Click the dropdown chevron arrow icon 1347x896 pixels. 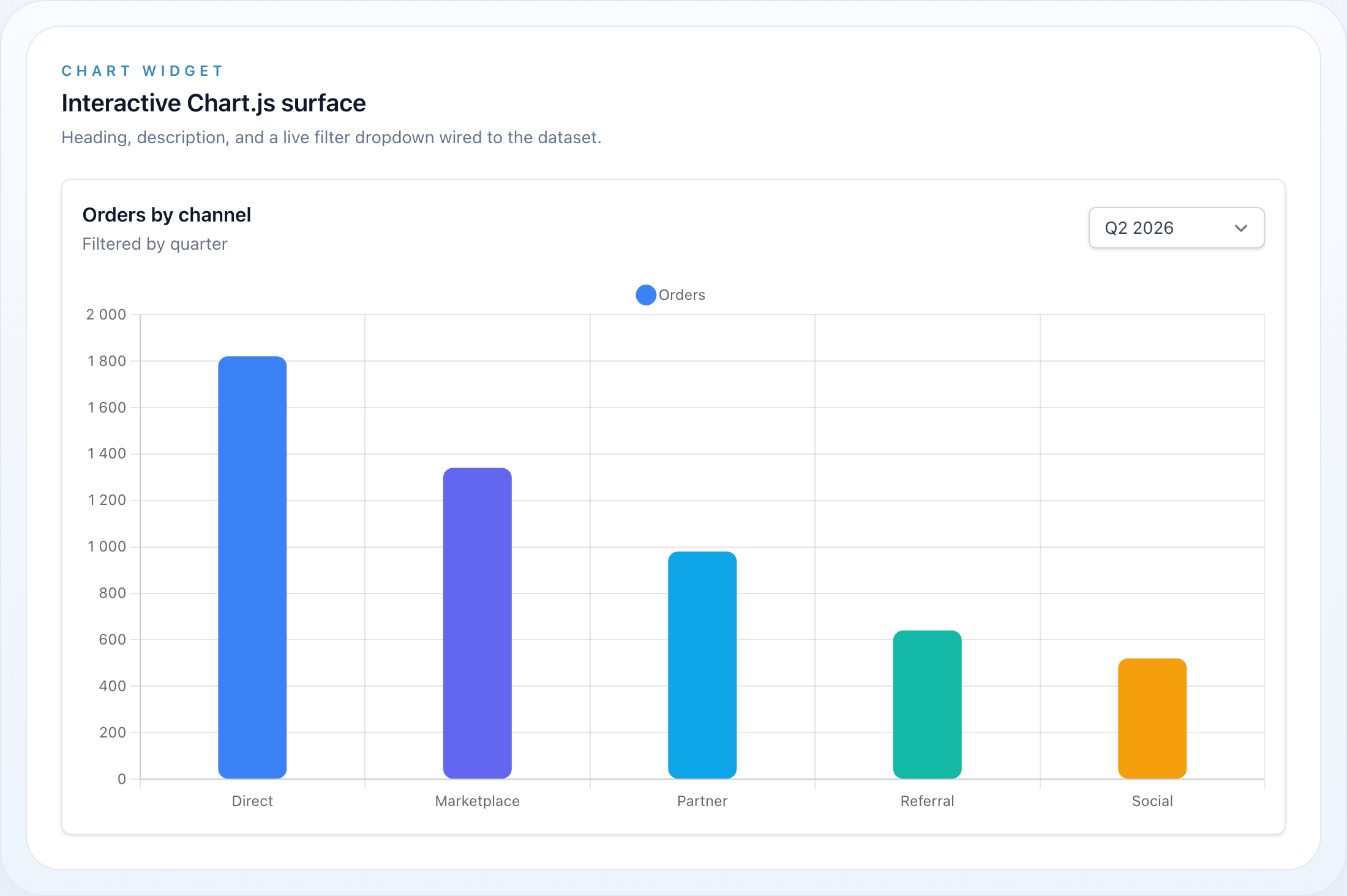pyautogui.click(x=1240, y=228)
